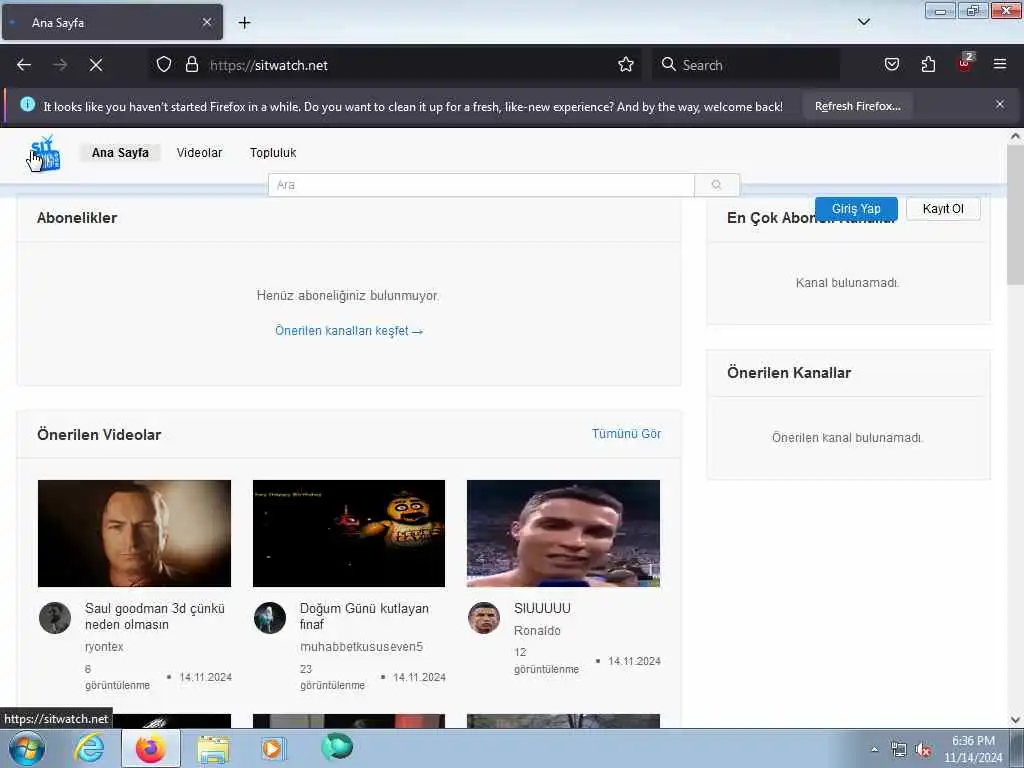Click the Ara search input field
1024x768 pixels.
(x=481, y=185)
